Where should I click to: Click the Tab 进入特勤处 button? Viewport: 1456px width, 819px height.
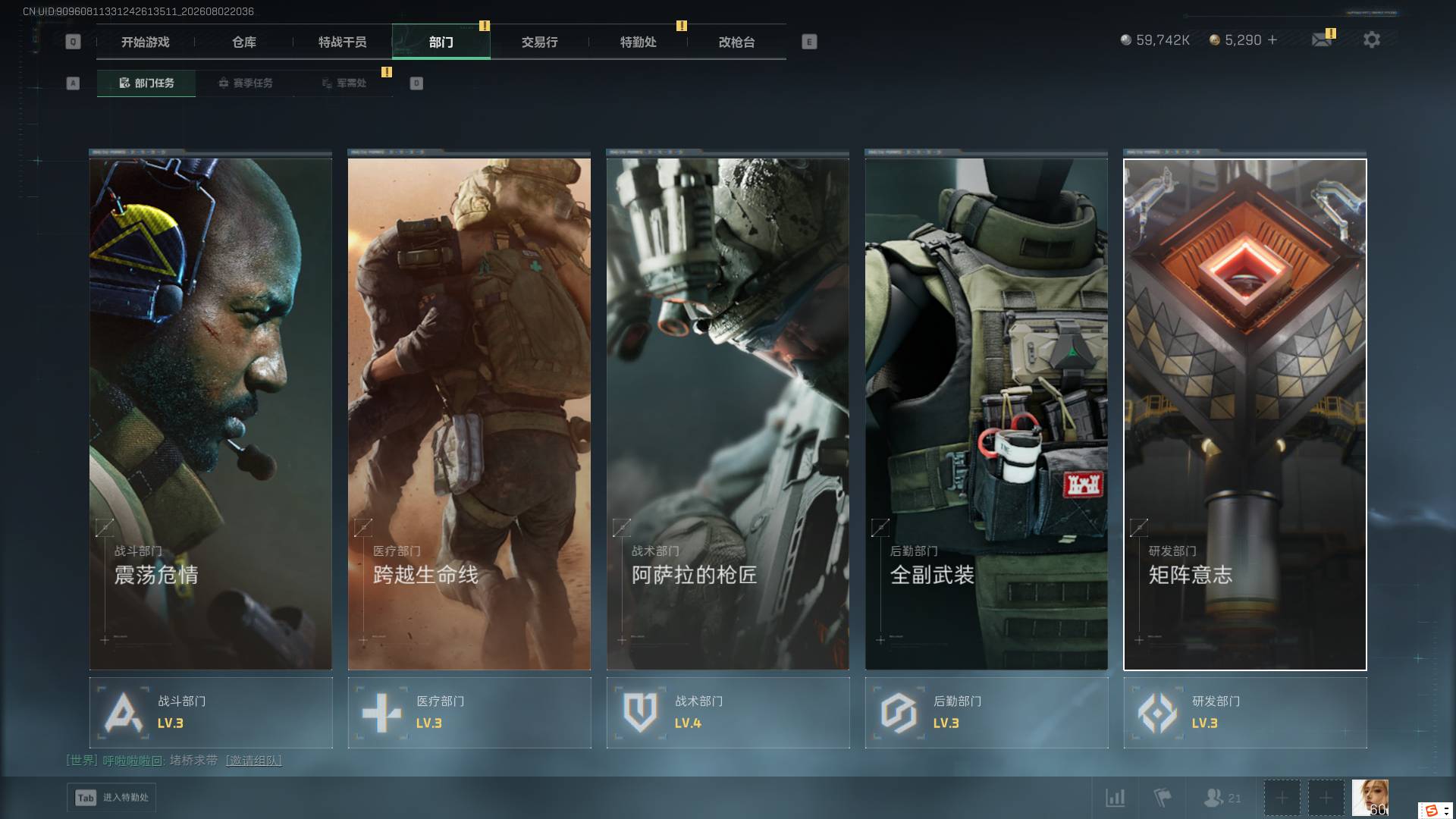[111, 798]
